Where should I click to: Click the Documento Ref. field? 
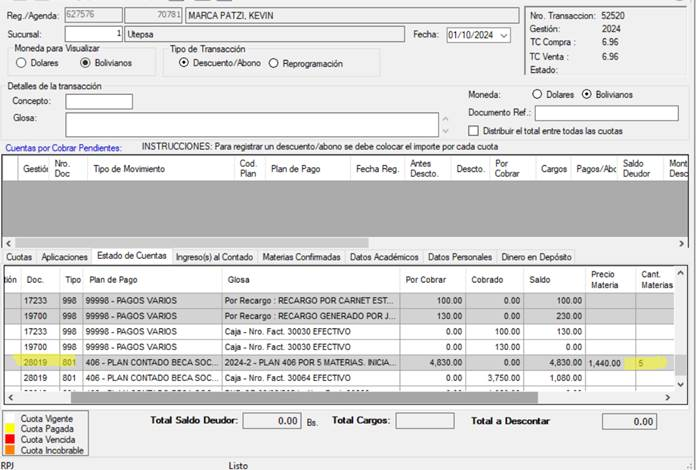(606, 113)
